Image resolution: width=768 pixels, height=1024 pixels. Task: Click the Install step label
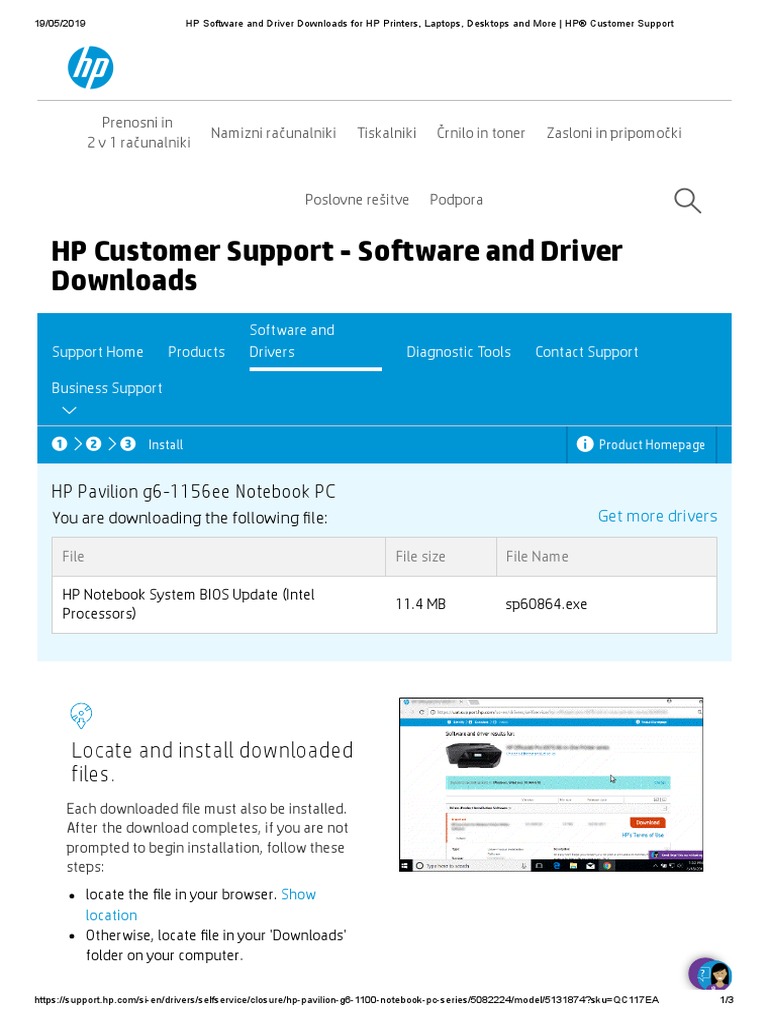(x=165, y=445)
